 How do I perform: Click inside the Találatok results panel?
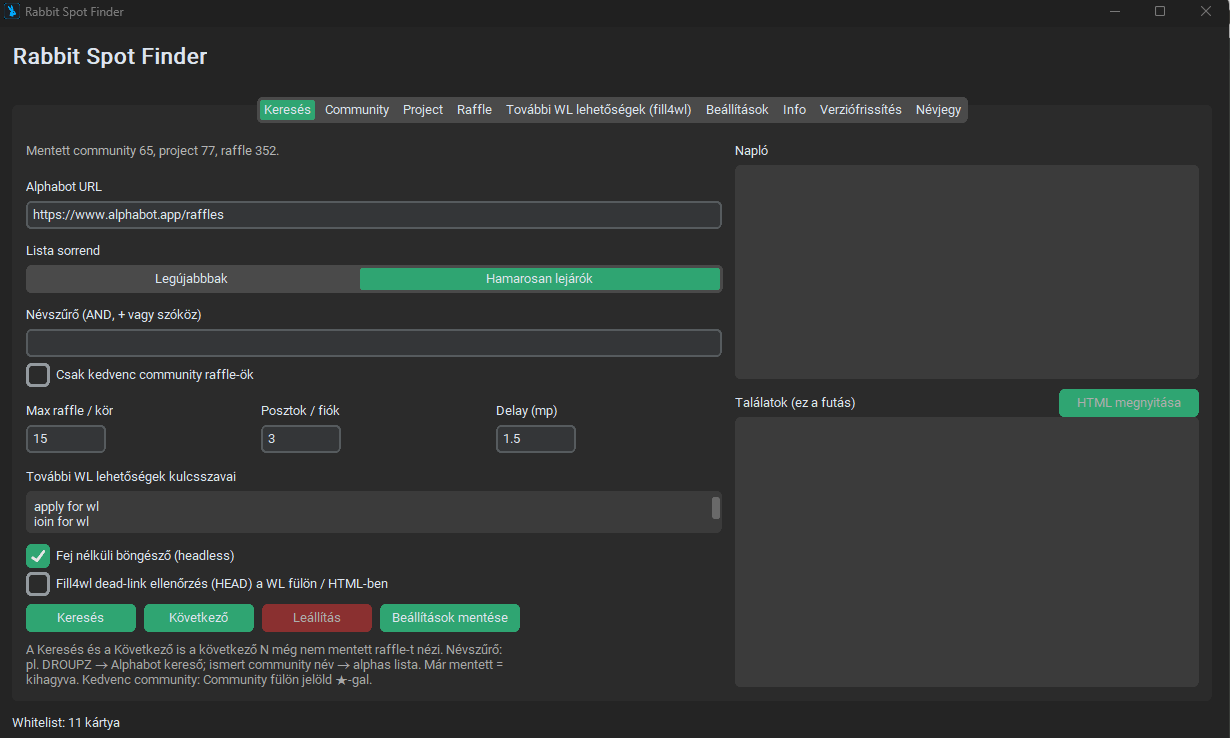click(967, 552)
